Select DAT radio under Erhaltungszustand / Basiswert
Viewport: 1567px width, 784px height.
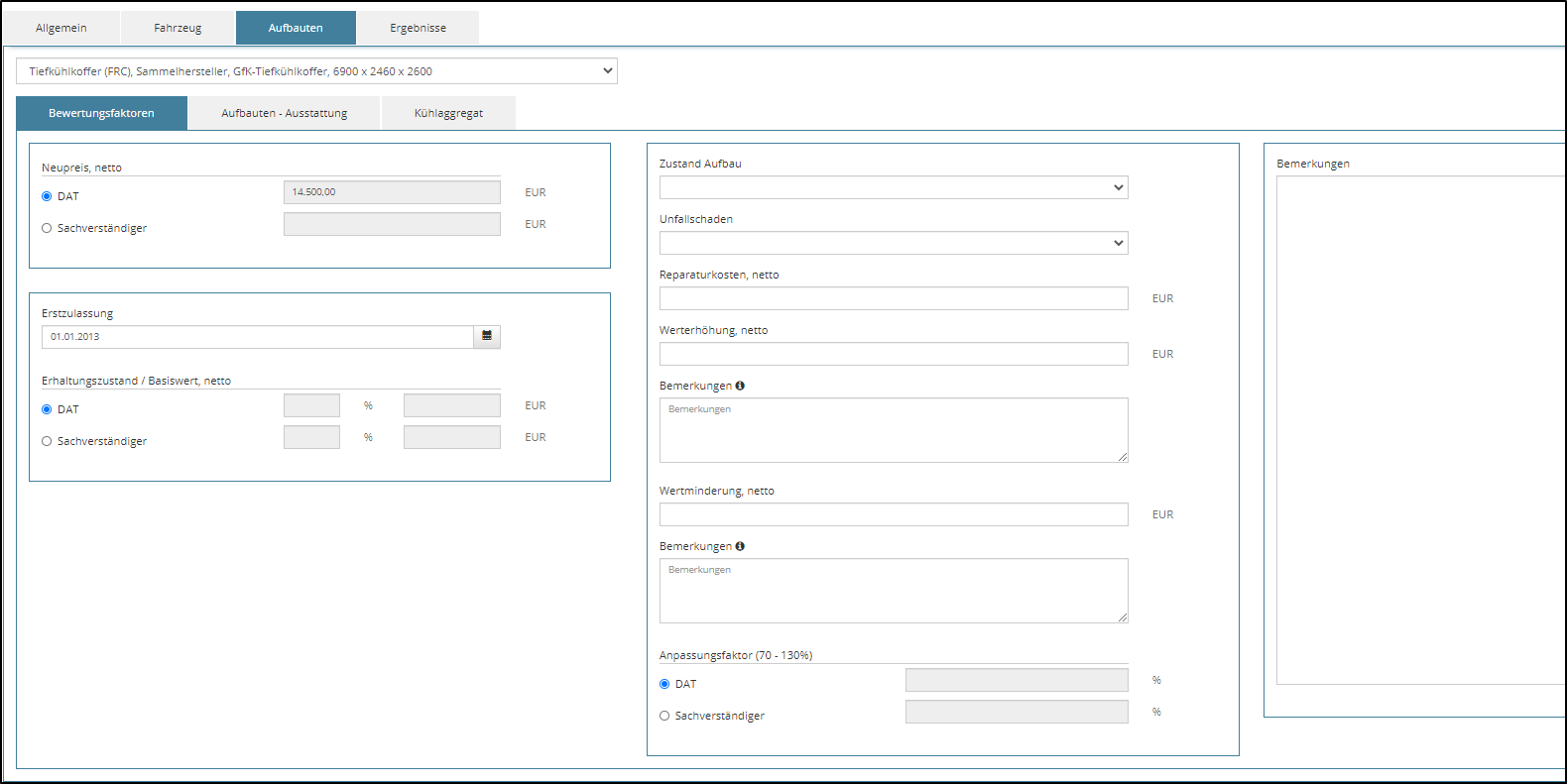[47, 409]
